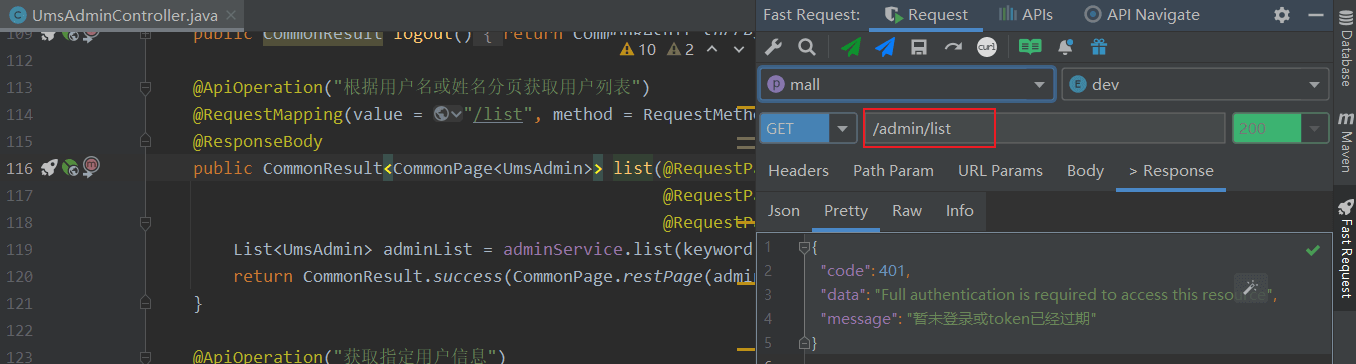Image resolution: width=1356 pixels, height=364 pixels.
Task: Open the URL Params tab
Action: coord(1000,171)
